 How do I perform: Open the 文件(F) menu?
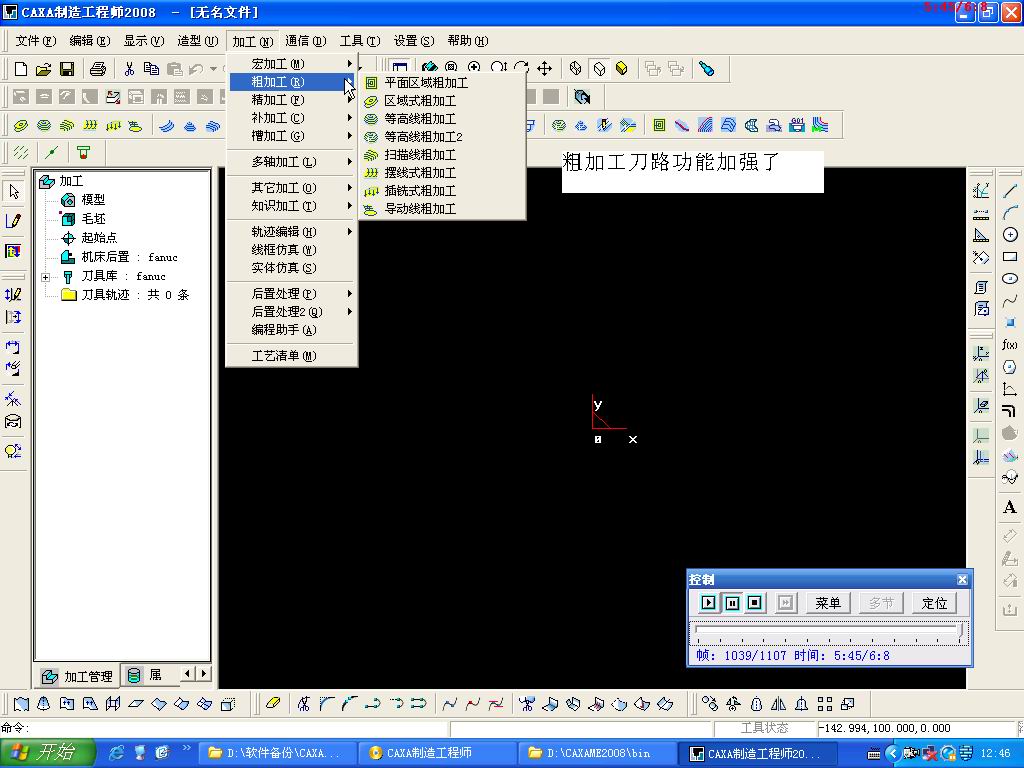[x=35, y=40]
